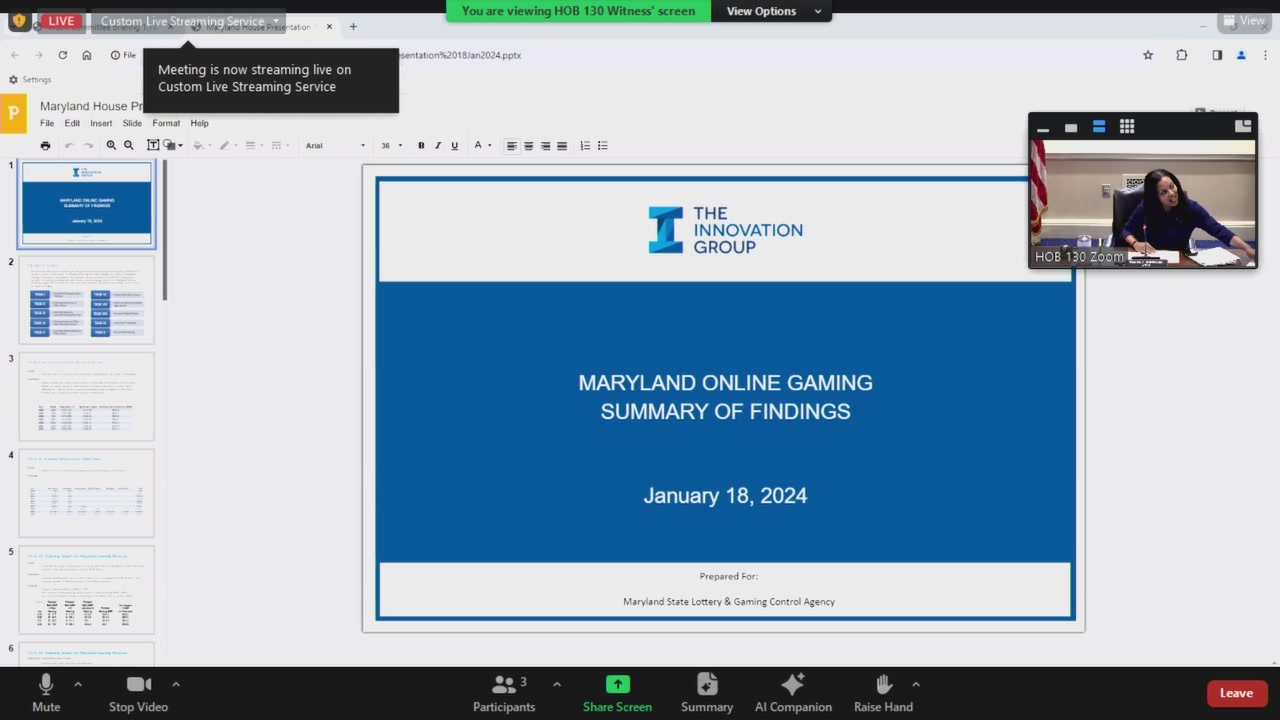Open the Format menu

tap(166, 123)
